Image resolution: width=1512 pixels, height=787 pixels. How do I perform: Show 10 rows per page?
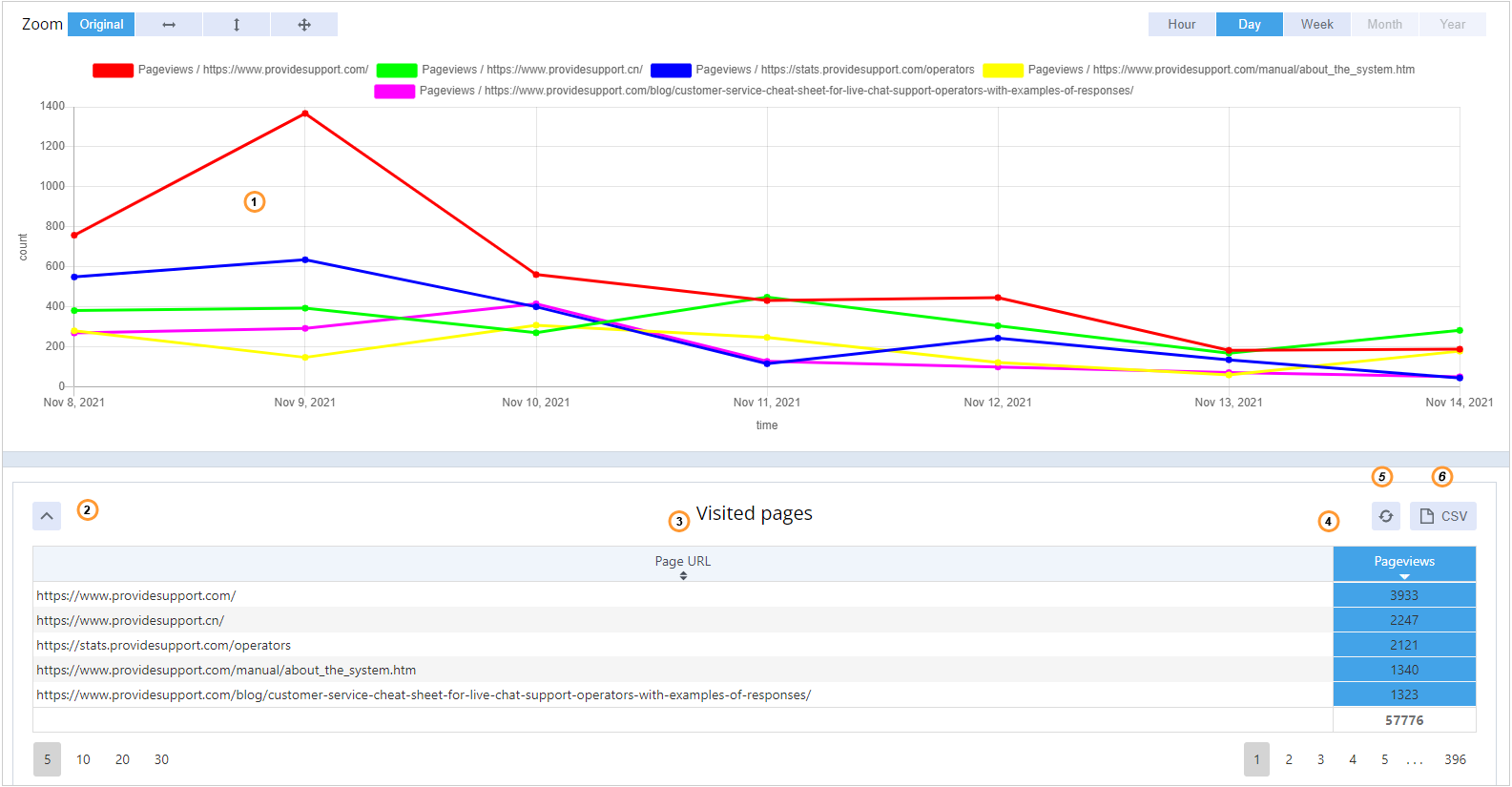tap(83, 759)
